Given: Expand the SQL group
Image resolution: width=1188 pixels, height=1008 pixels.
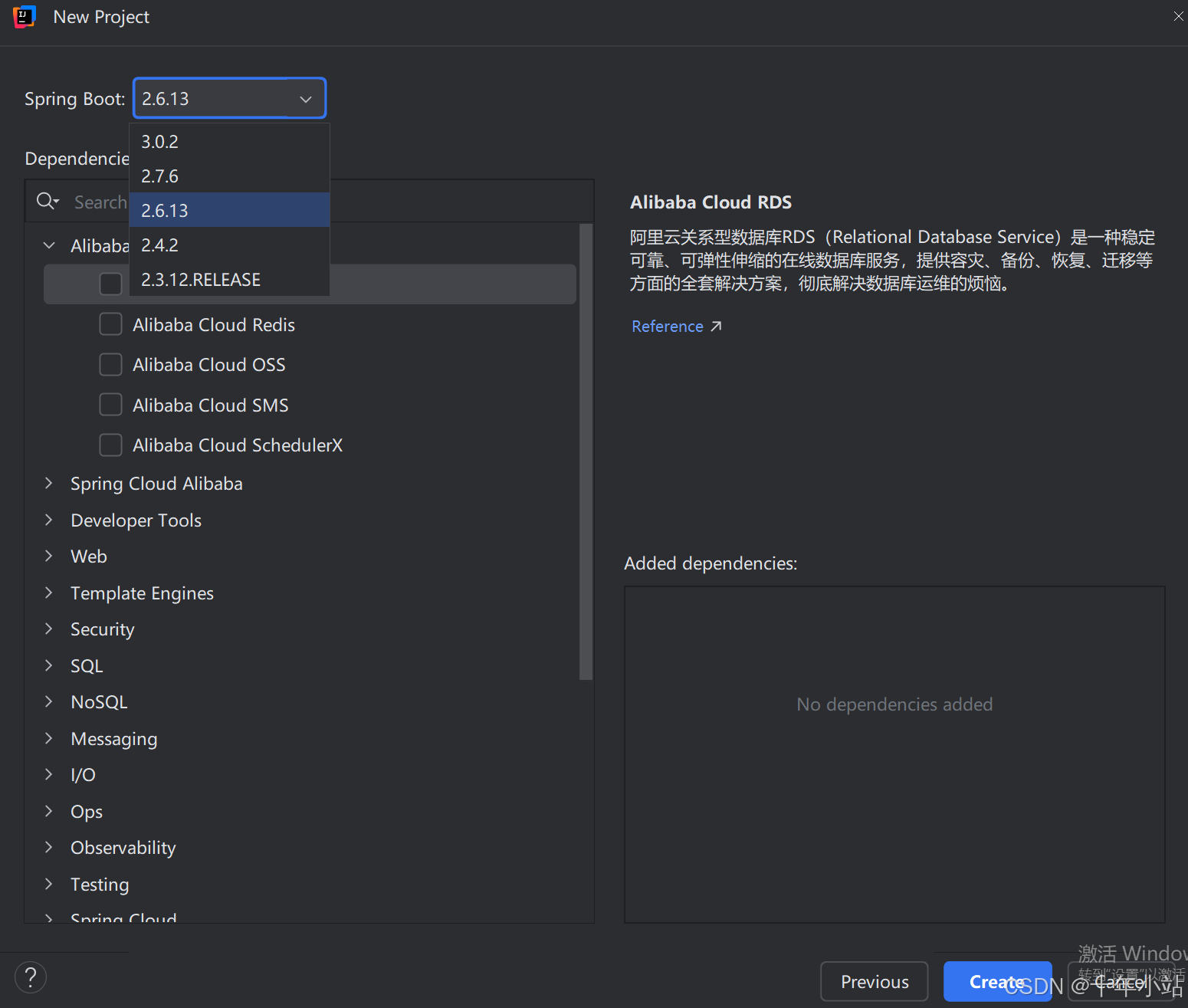Looking at the screenshot, I should point(49,665).
